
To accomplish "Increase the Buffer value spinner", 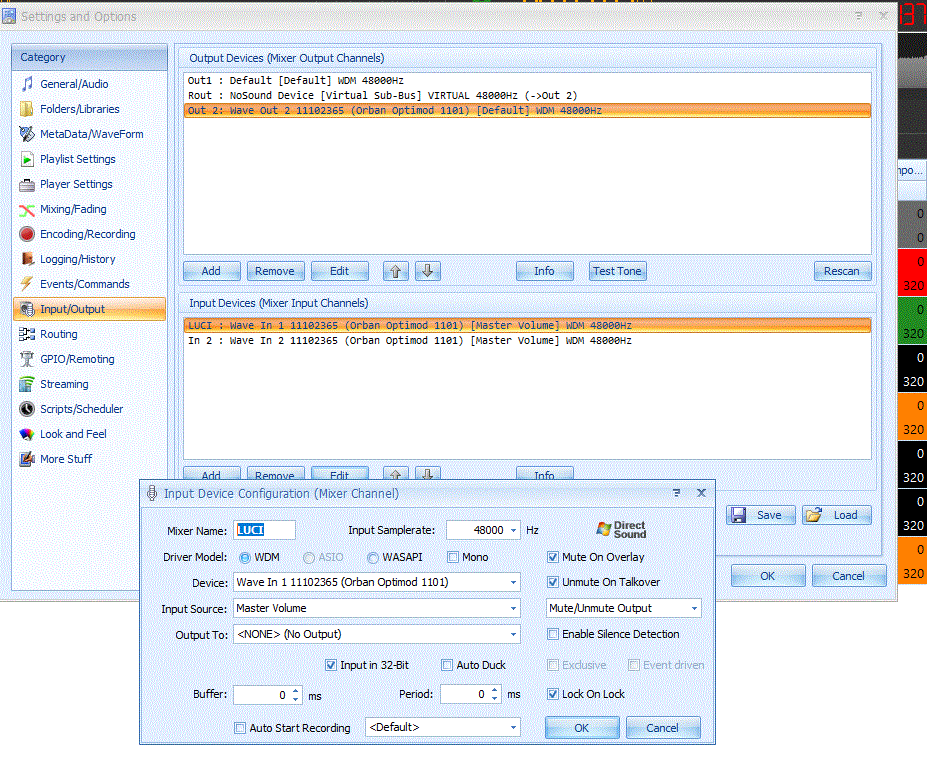I will [x=295, y=690].
